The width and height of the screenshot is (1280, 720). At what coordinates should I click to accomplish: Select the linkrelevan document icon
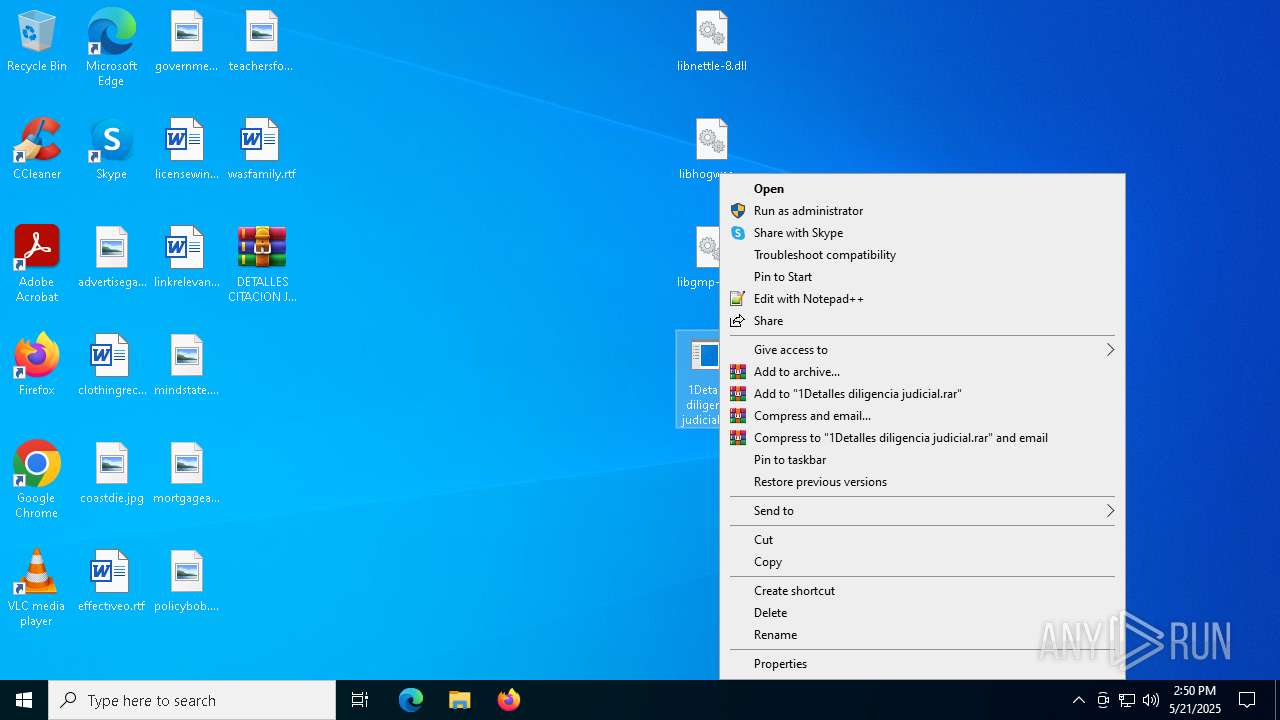[186, 258]
